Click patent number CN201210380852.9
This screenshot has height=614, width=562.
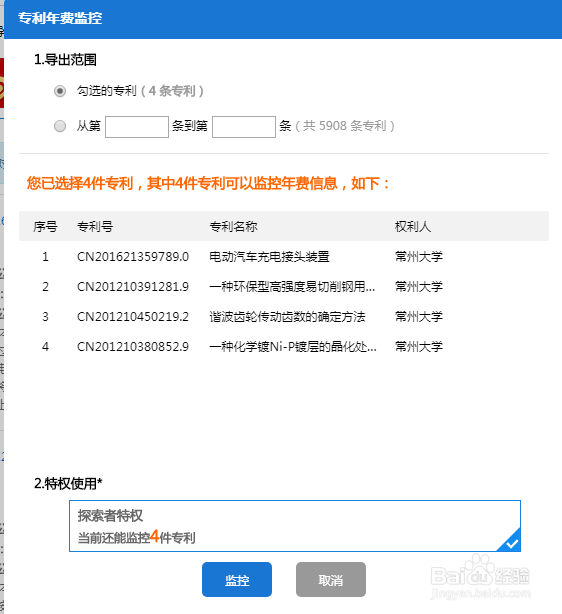[133, 347]
